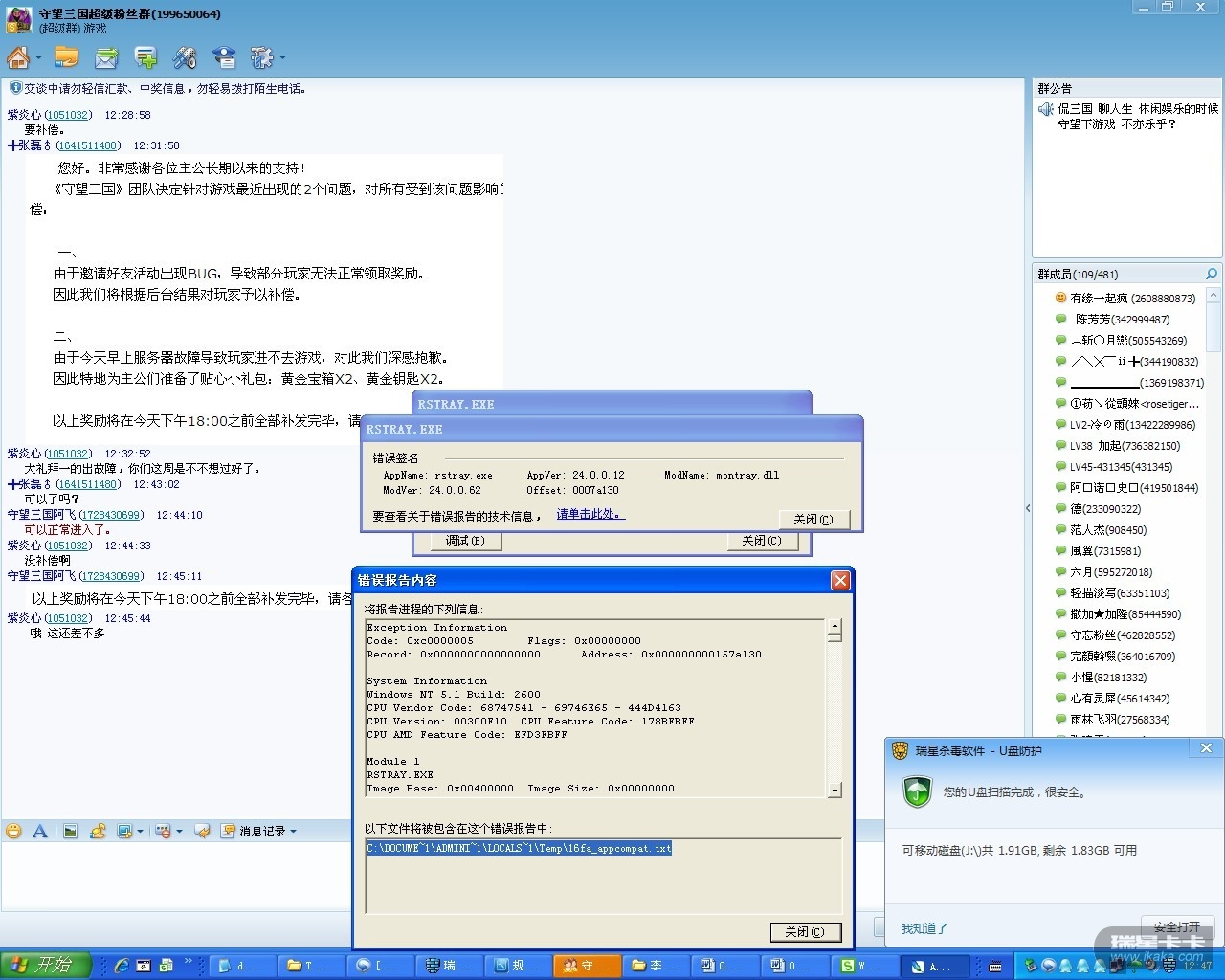Viewport: 1225px width, 980px height.
Task: Click 安全打开 button in Rising popup
Action: (x=1176, y=926)
